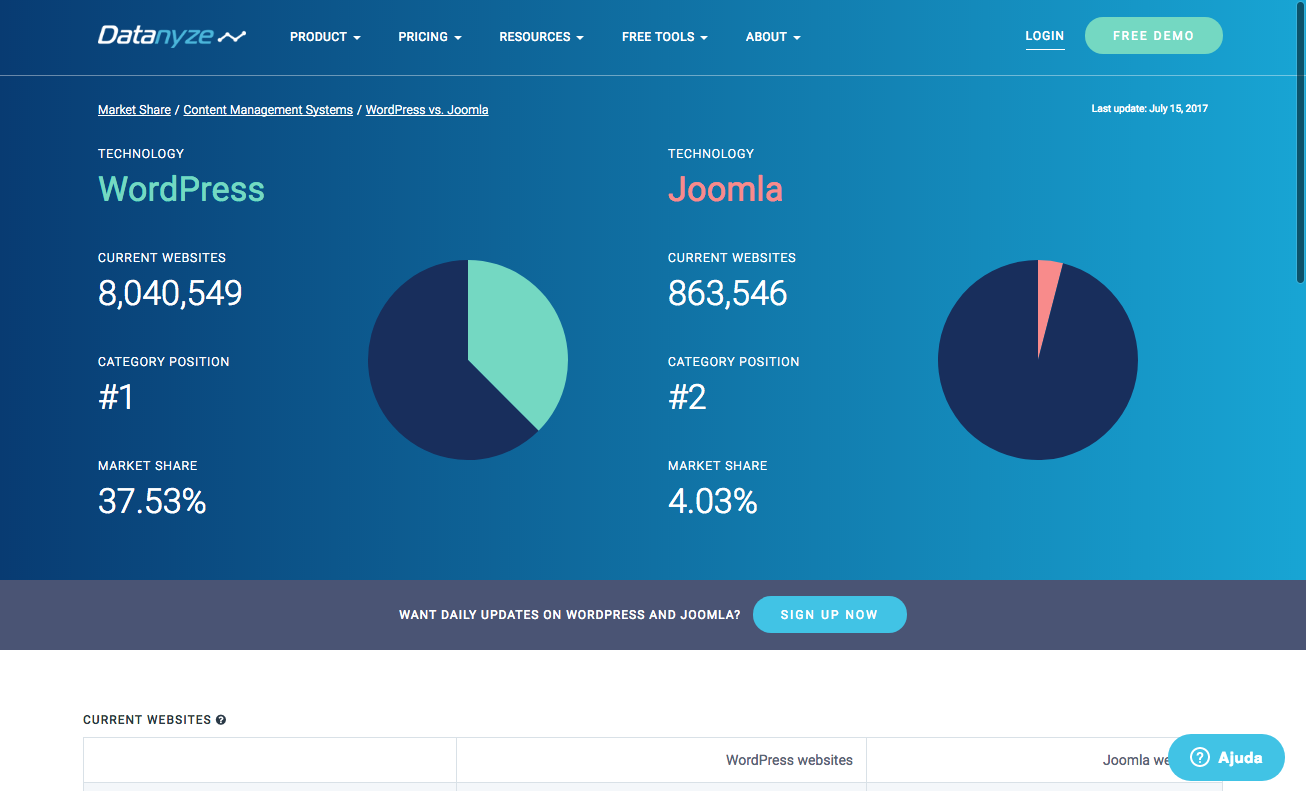Click the LOGIN link
The height and width of the screenshot is (791, 1306).
1045,36
